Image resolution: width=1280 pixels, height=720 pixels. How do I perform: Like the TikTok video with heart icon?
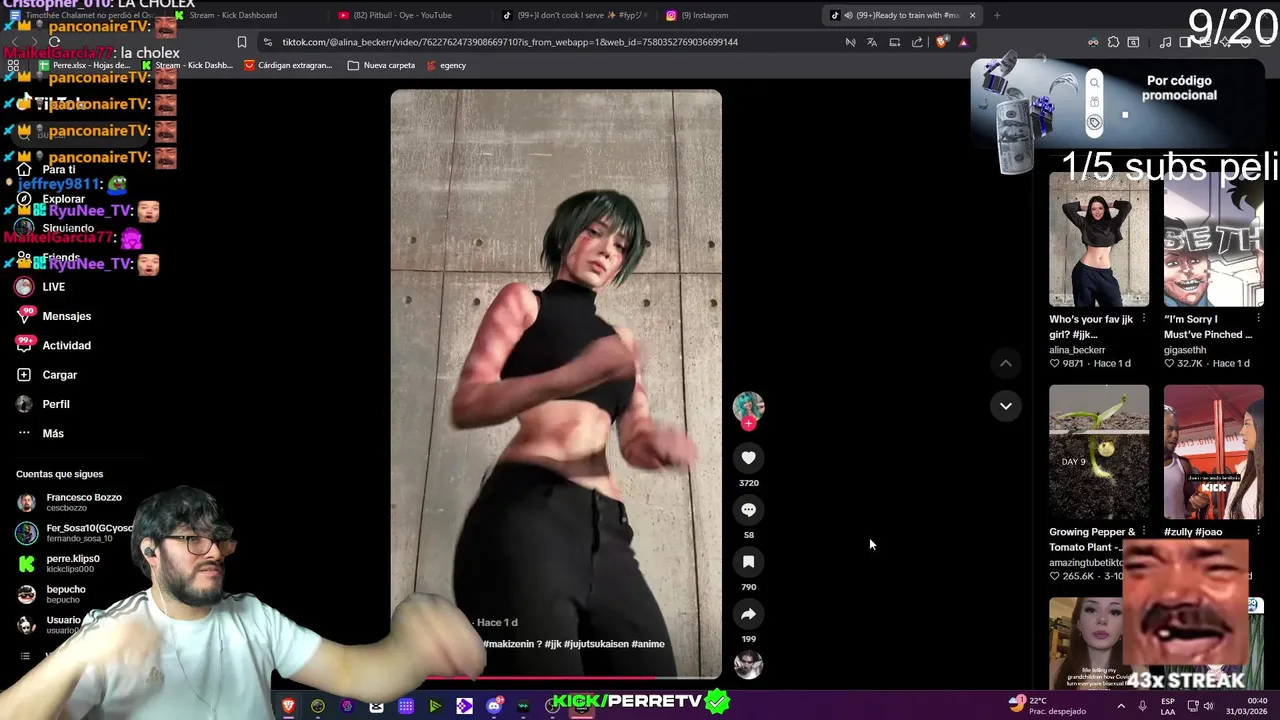748,457
